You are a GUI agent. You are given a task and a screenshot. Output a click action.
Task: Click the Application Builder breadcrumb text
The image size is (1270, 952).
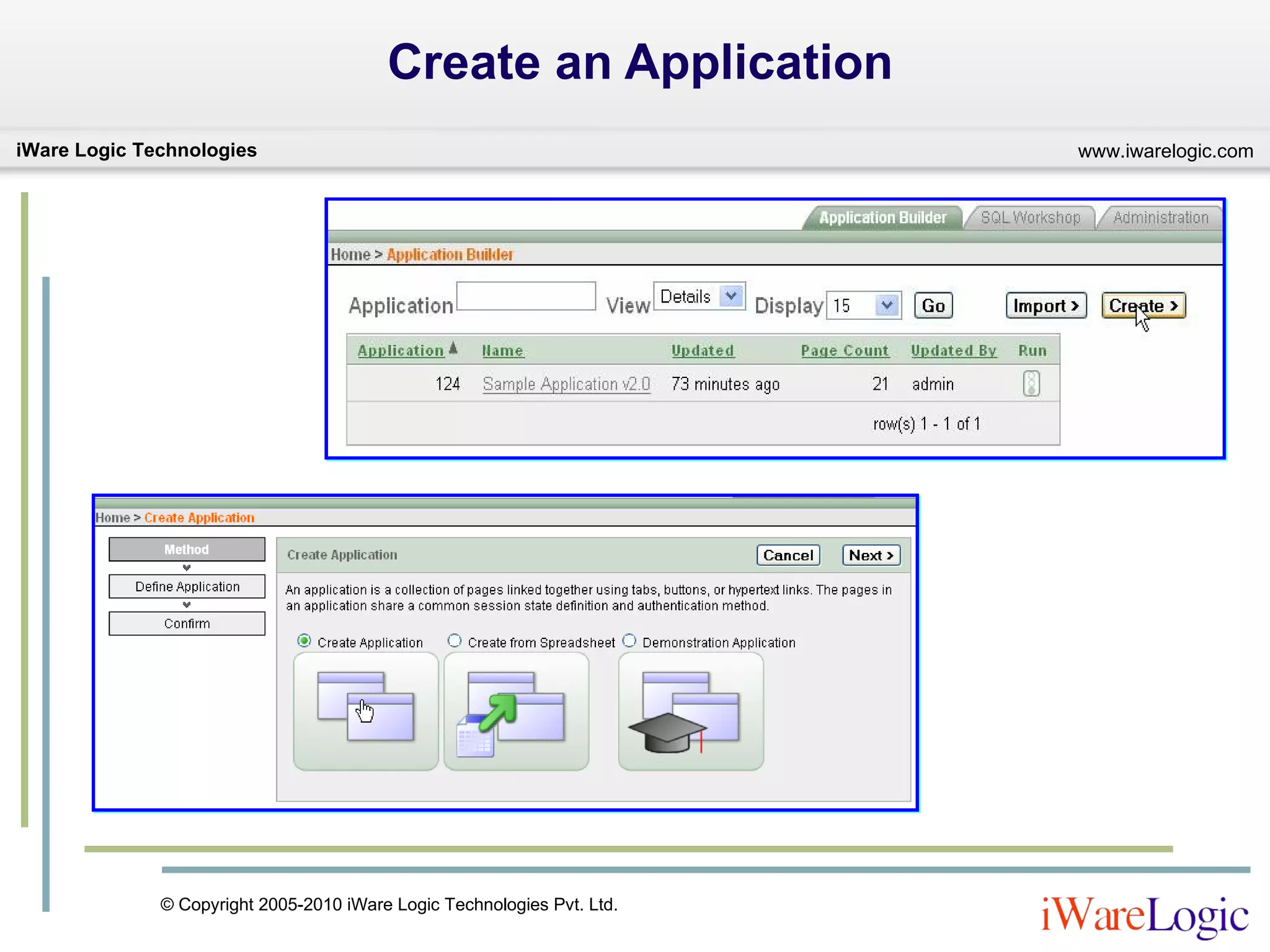tap(450, 255)
